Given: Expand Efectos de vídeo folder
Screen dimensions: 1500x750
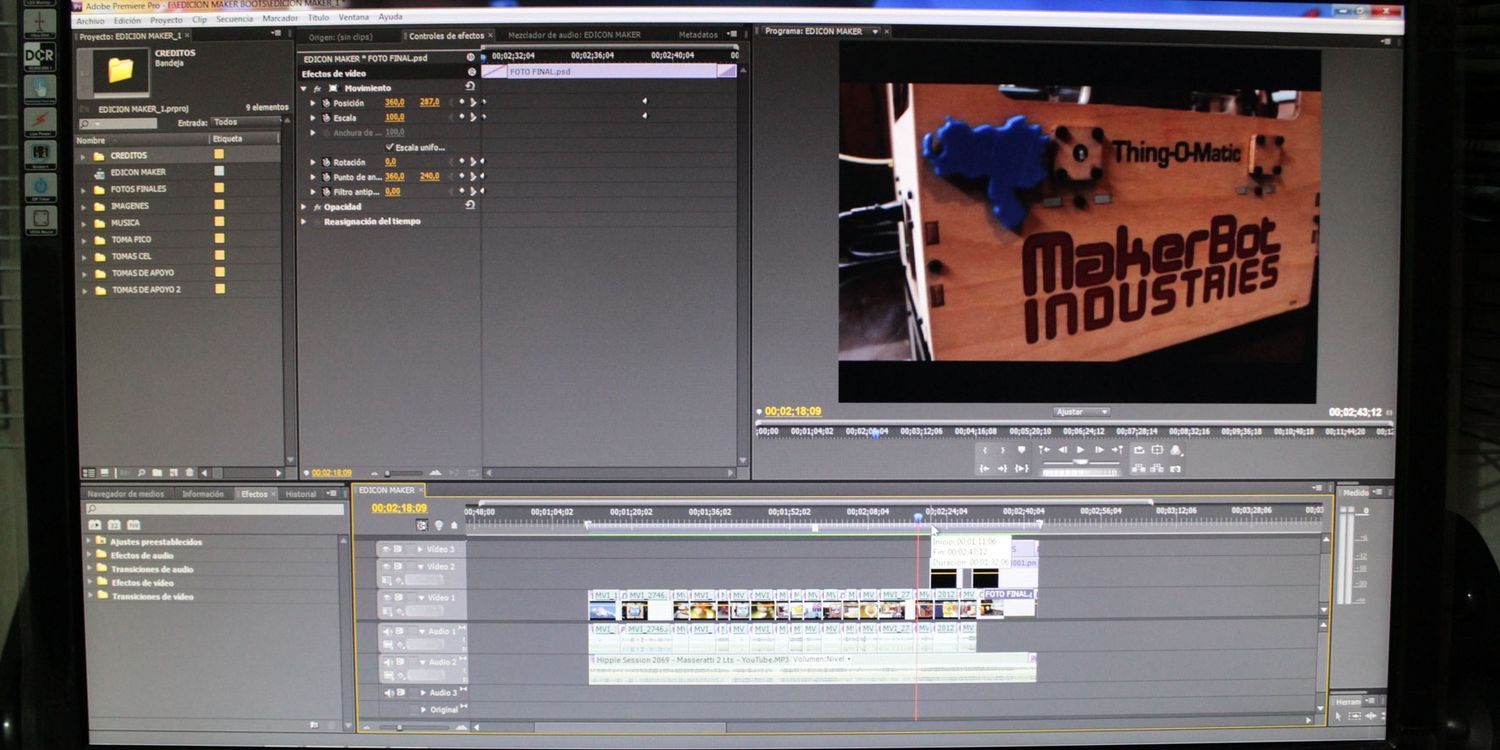Looking at the screenshot, I should point(89,582).
